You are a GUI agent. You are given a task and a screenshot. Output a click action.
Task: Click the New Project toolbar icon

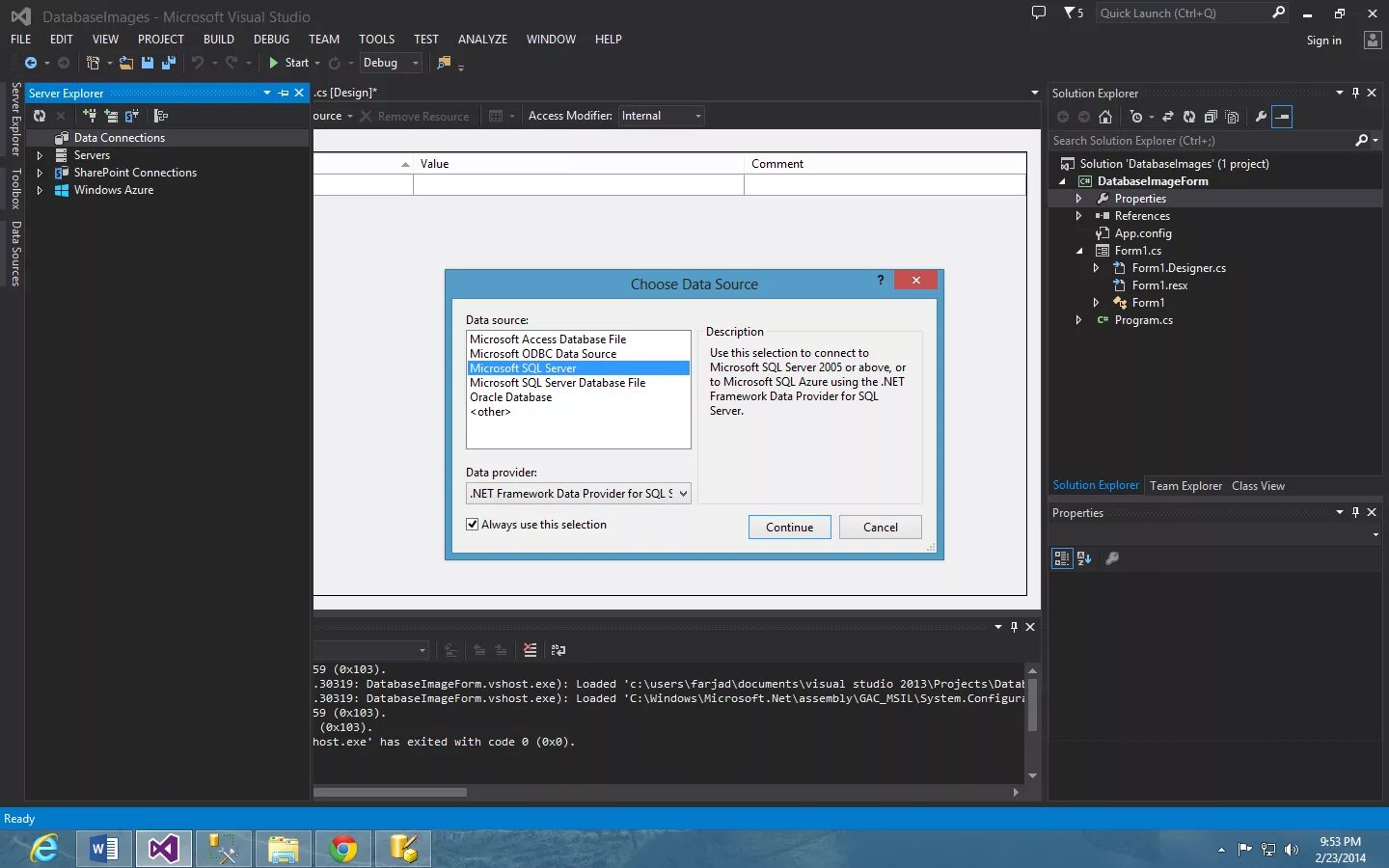(93, 63)
